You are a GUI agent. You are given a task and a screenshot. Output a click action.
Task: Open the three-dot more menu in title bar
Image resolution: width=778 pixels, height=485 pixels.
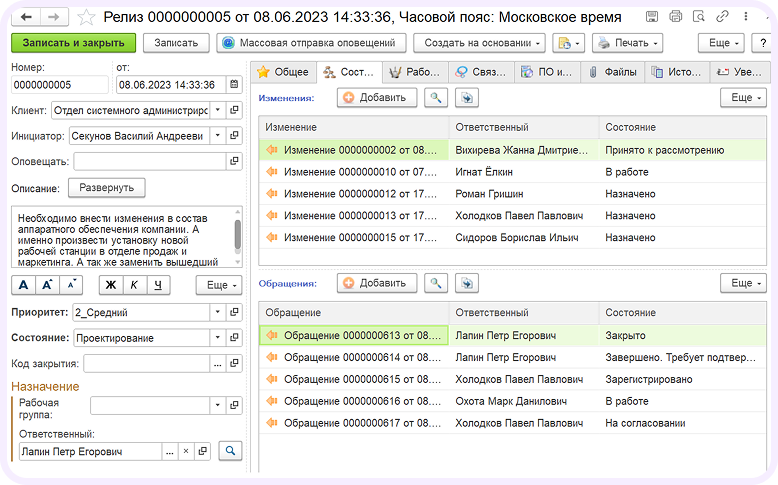[x=745, y=16]
